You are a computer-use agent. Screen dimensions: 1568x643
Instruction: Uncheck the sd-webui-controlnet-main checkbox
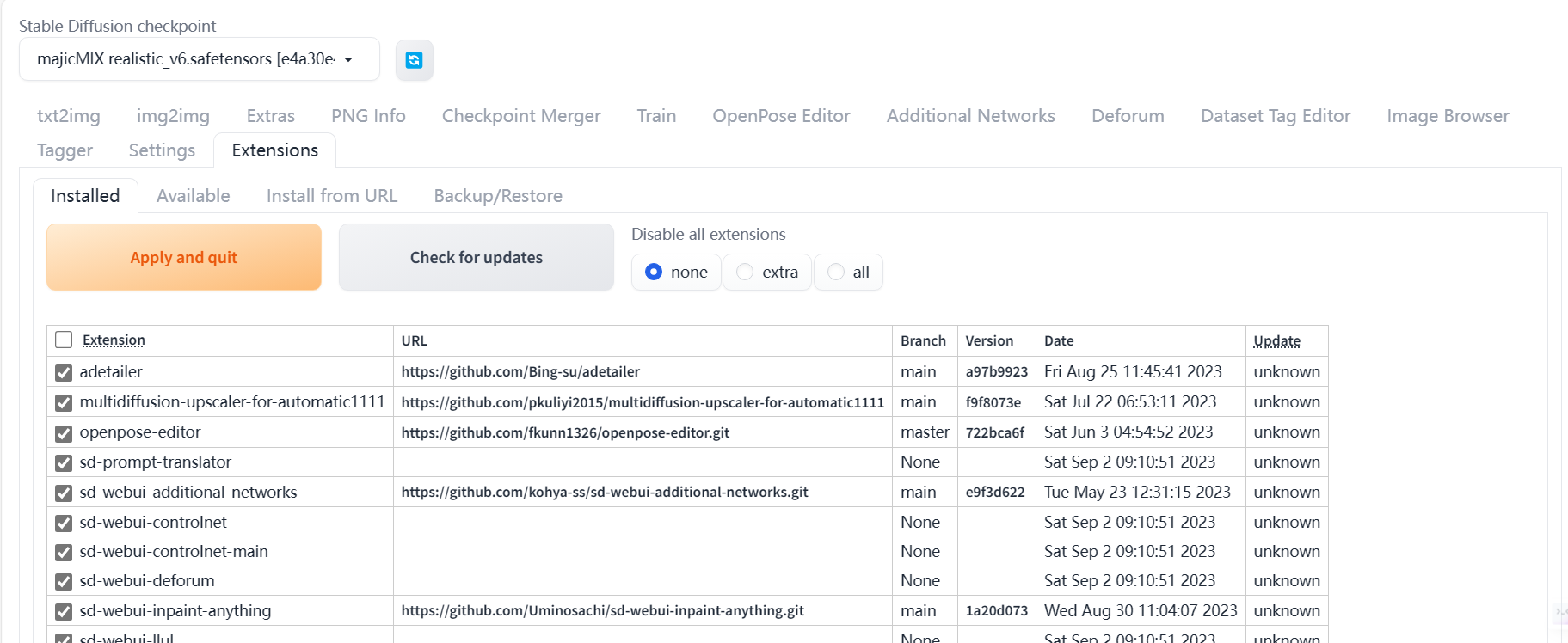pyautogui.click(x=64, y=552)
